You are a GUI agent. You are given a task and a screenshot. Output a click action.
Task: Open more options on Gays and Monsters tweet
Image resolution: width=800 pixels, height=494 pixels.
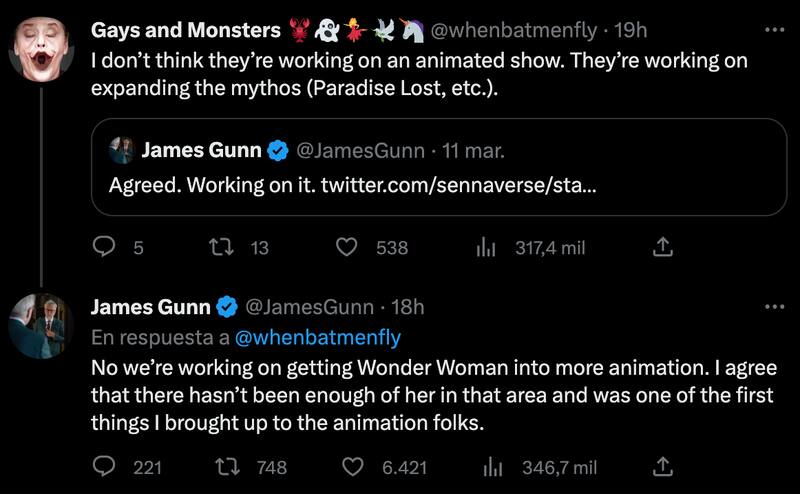[774, 31]
